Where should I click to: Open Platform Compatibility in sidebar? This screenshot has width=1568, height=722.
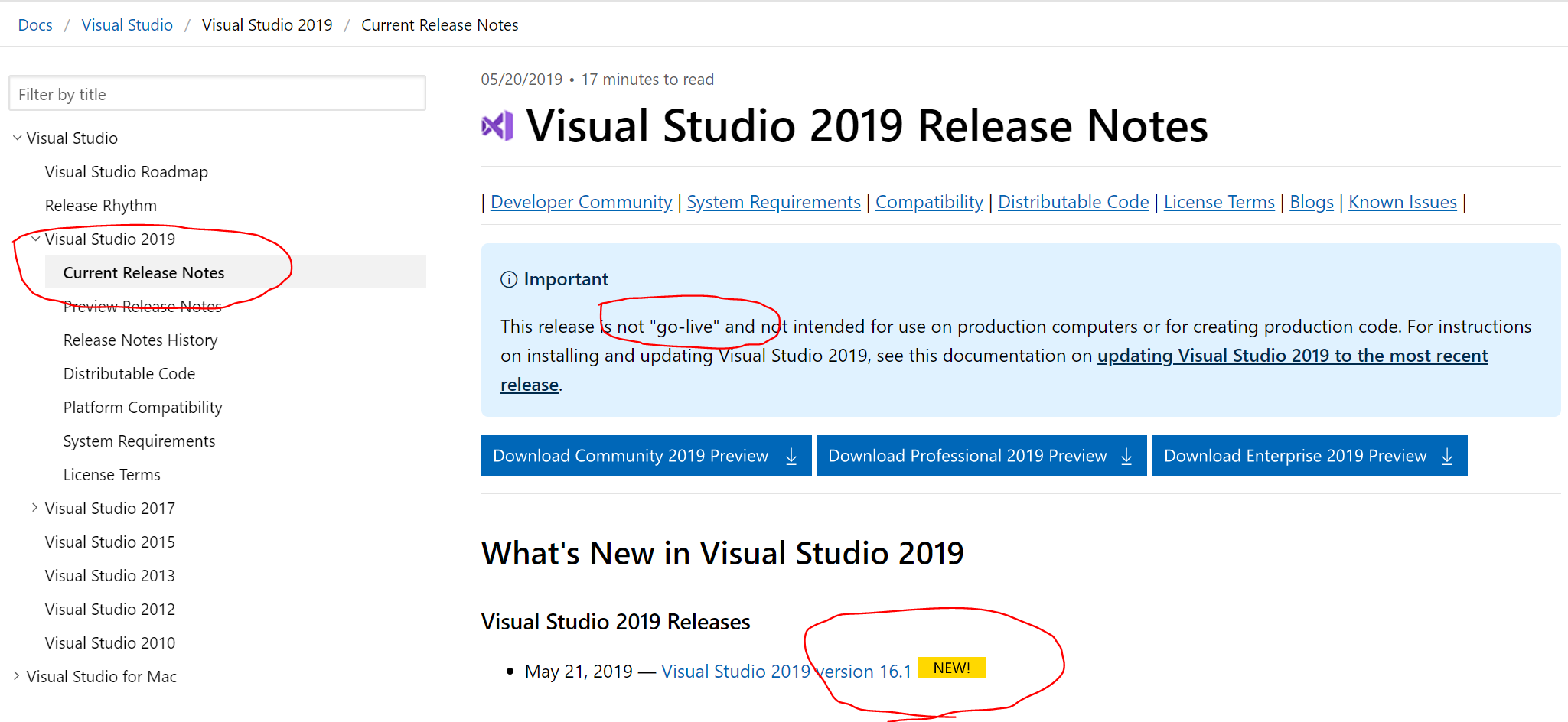pyautogui.click(x=143, y=407)
